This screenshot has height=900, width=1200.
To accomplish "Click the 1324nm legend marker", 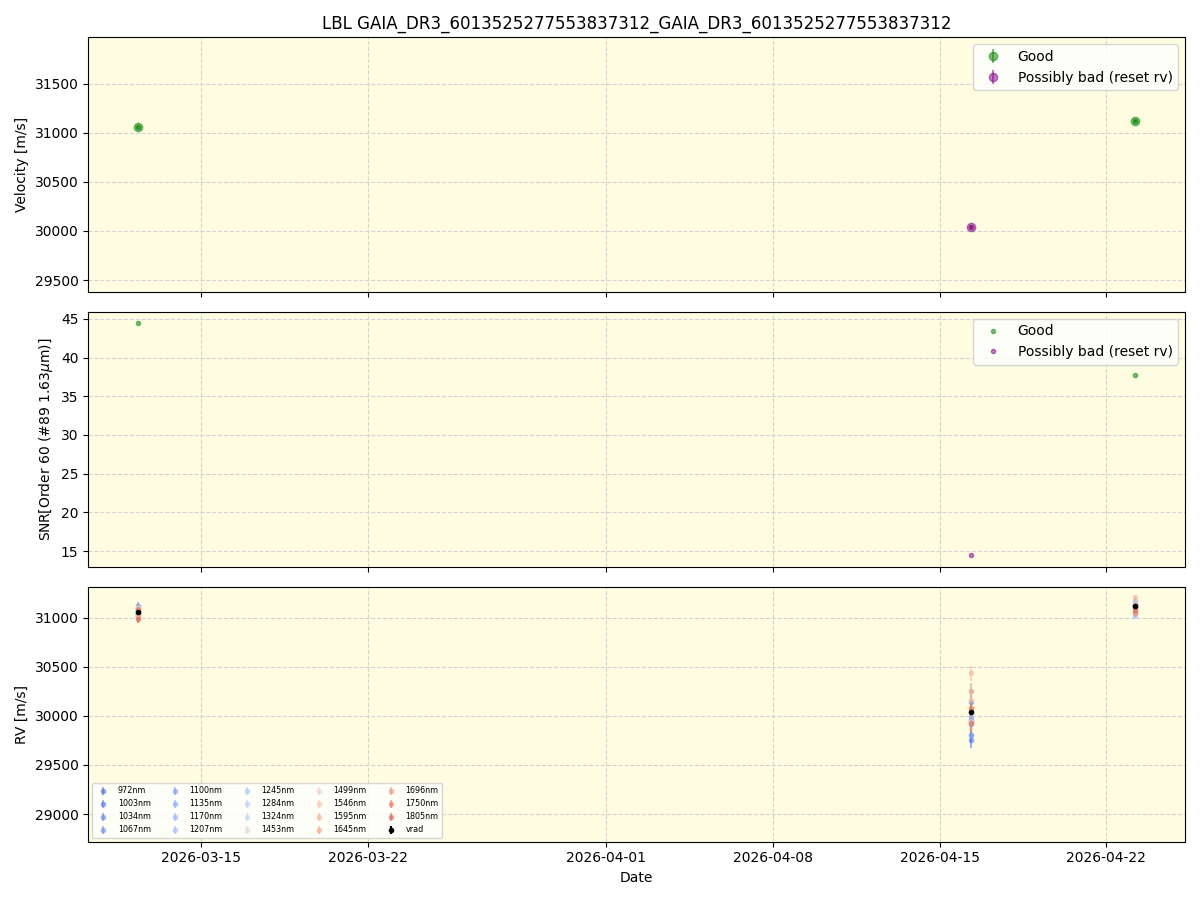I will (247, 817).
